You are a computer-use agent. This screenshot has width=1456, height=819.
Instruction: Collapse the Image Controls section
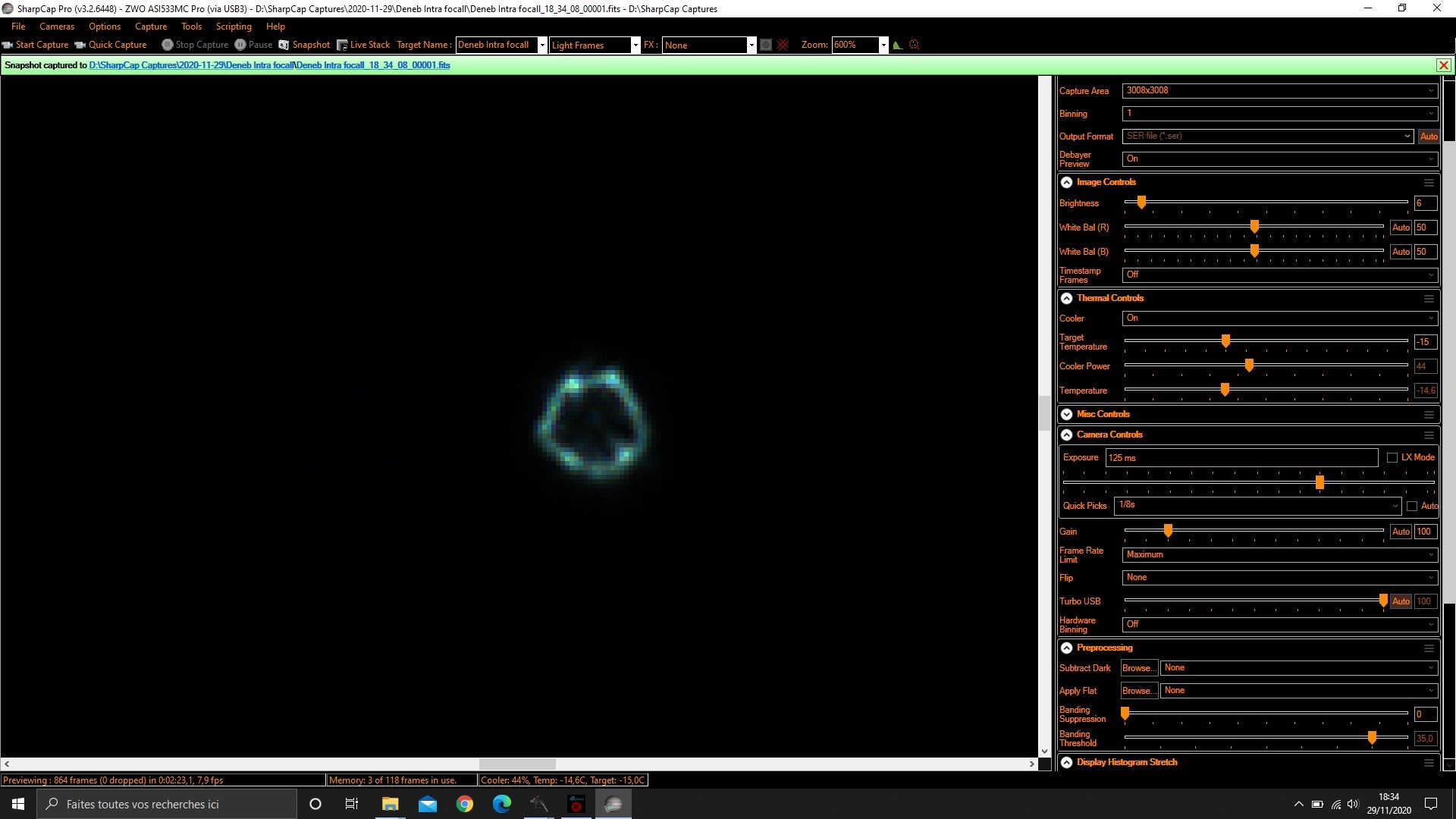(x=1066, y=183)
